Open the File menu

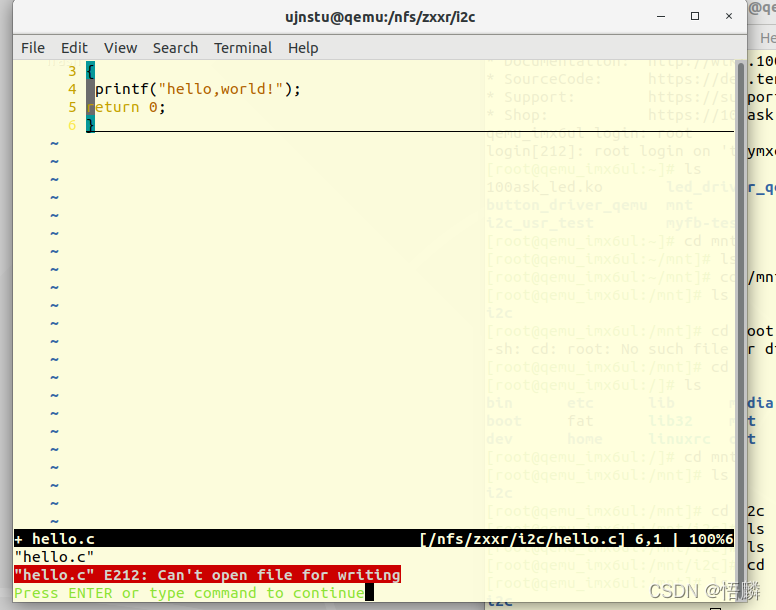click(x=33, y=48)
